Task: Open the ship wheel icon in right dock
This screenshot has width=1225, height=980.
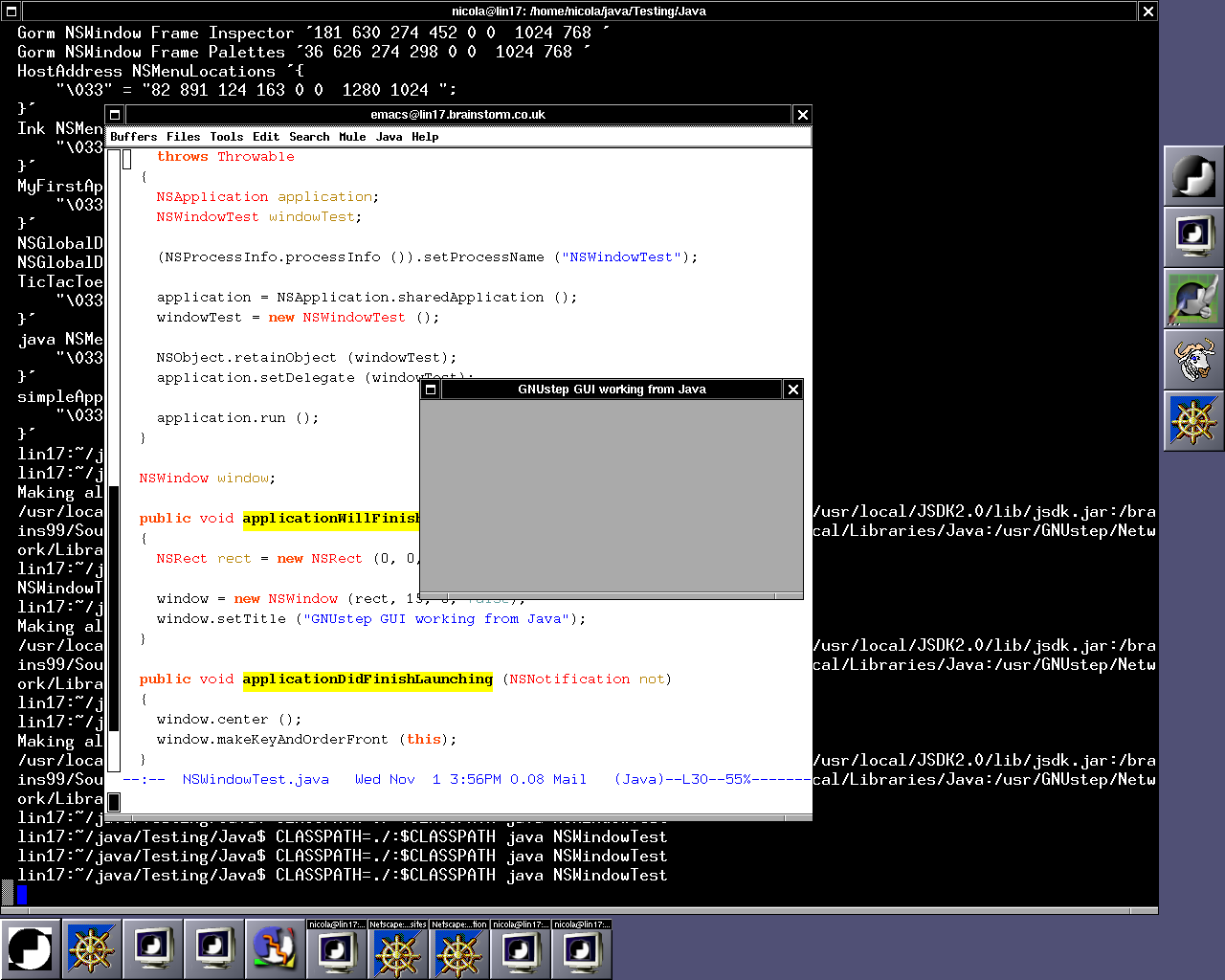Action: coord(1193,421)
